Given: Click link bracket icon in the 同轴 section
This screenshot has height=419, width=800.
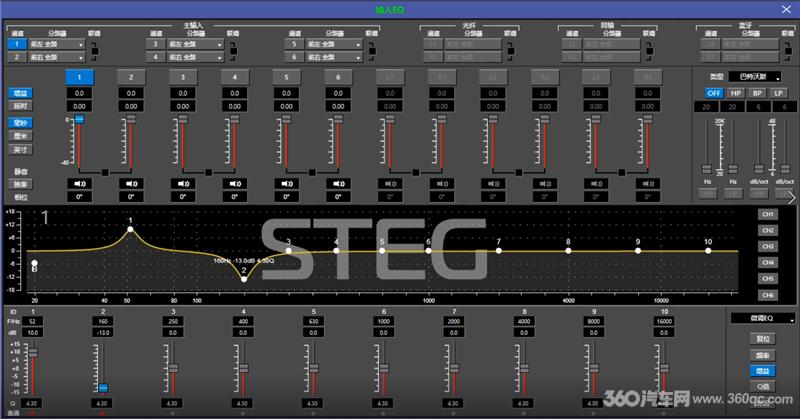Looking at the screenshot, I should [x=649, y=51].
